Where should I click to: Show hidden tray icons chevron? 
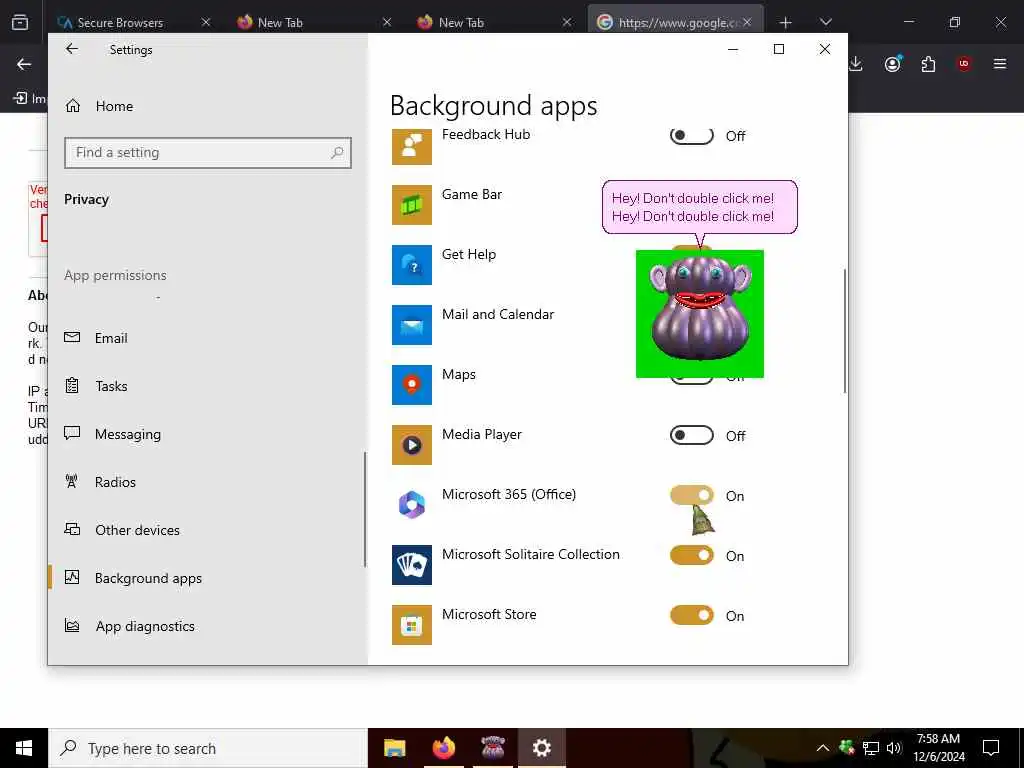pyautogui.click(x=823, y=748)
